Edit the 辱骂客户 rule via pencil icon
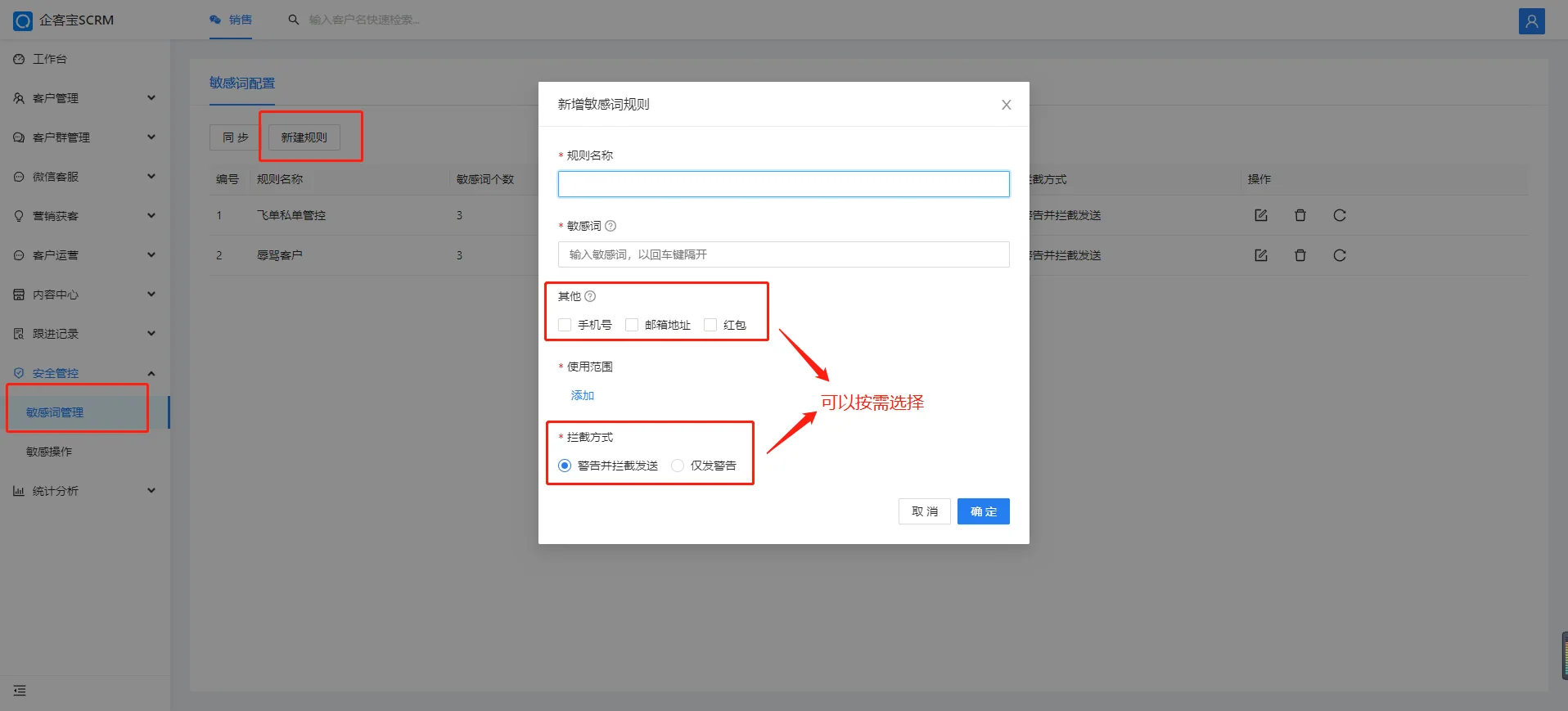Image resolution: width=1568 pixels, height=711 pixels. click(x=1260, y=255)
